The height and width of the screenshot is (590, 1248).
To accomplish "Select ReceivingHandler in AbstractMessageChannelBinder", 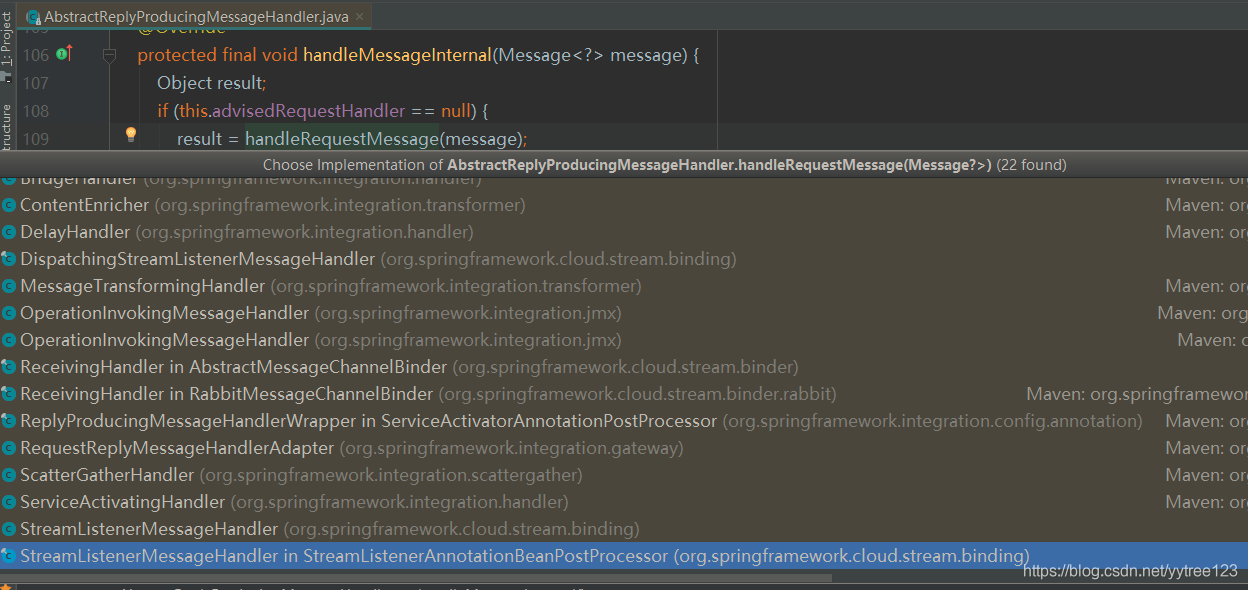I will [624, 367].
